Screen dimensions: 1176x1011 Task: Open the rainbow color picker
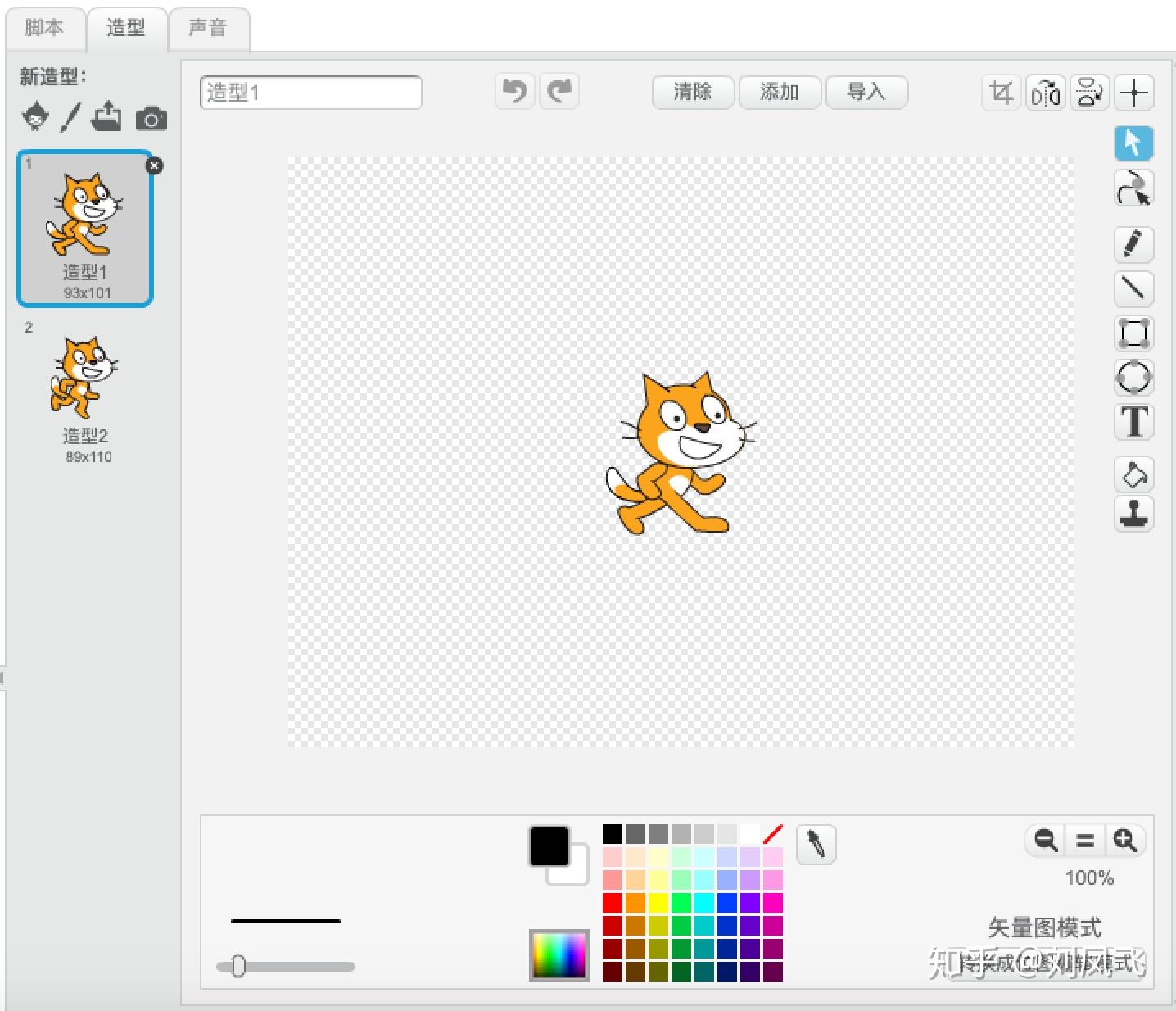(559, 955)
